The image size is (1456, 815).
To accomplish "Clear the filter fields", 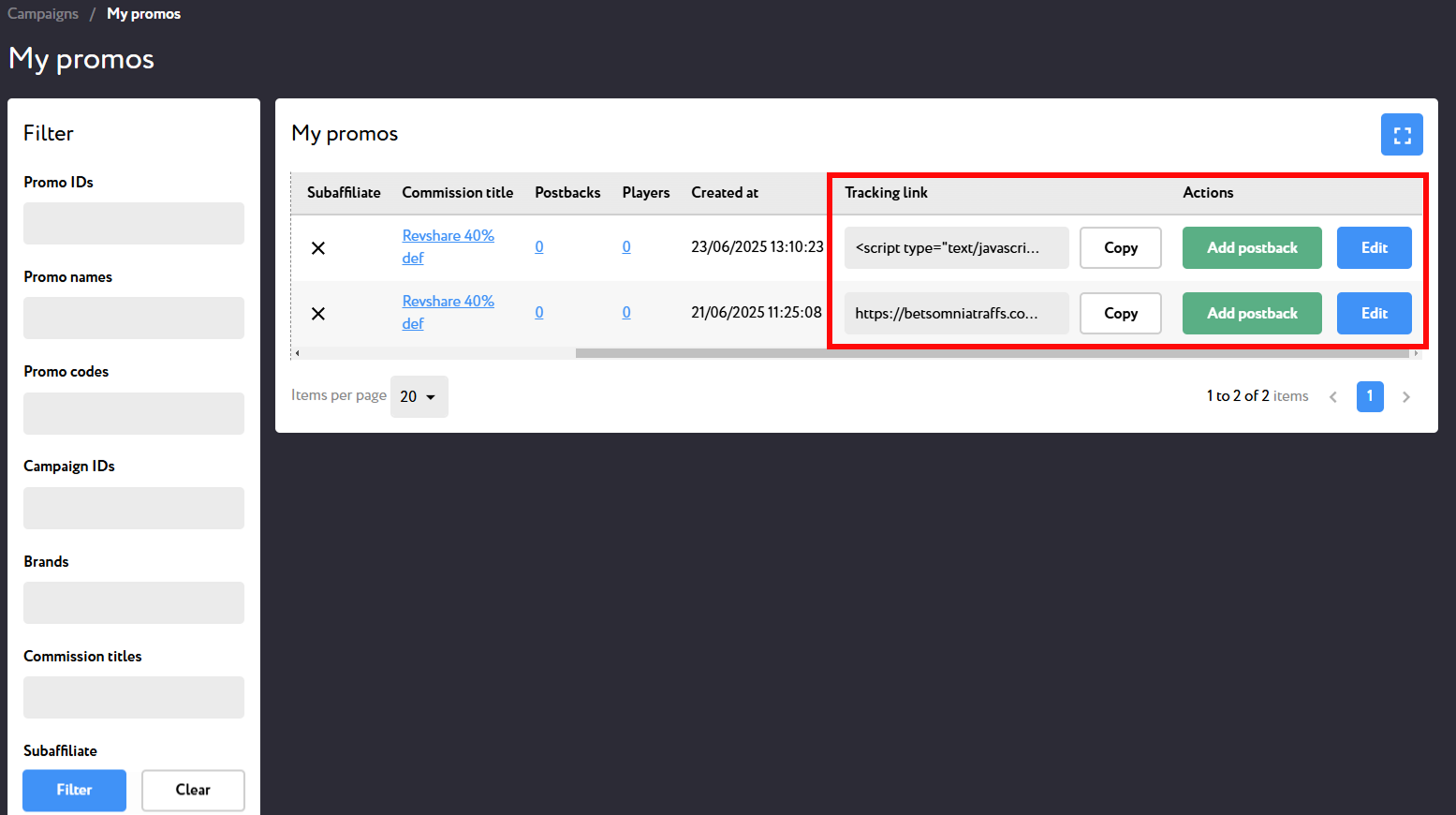I will coord(193,790).
